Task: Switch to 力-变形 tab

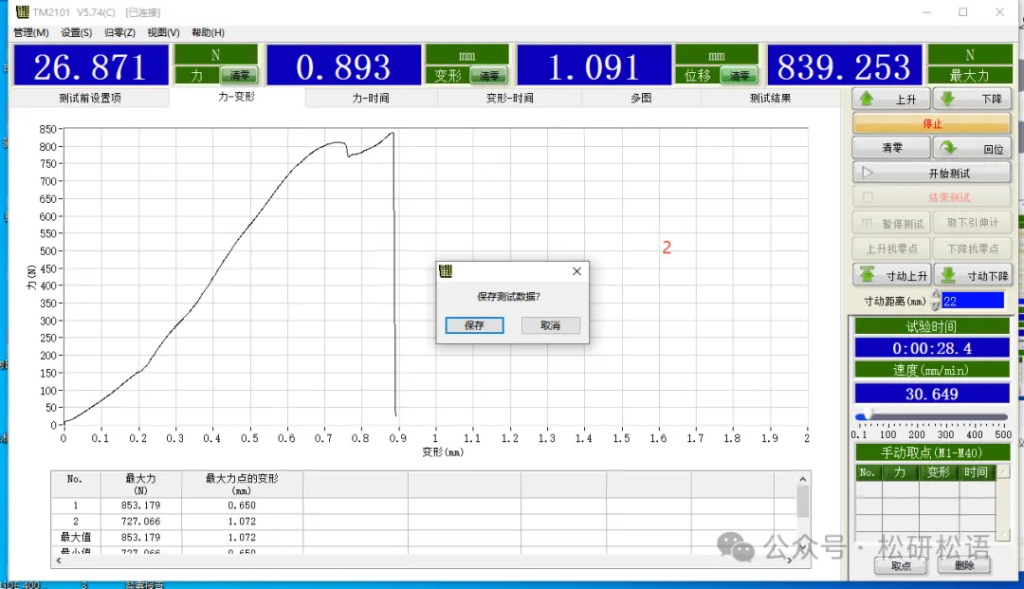Action: (236, 97)
